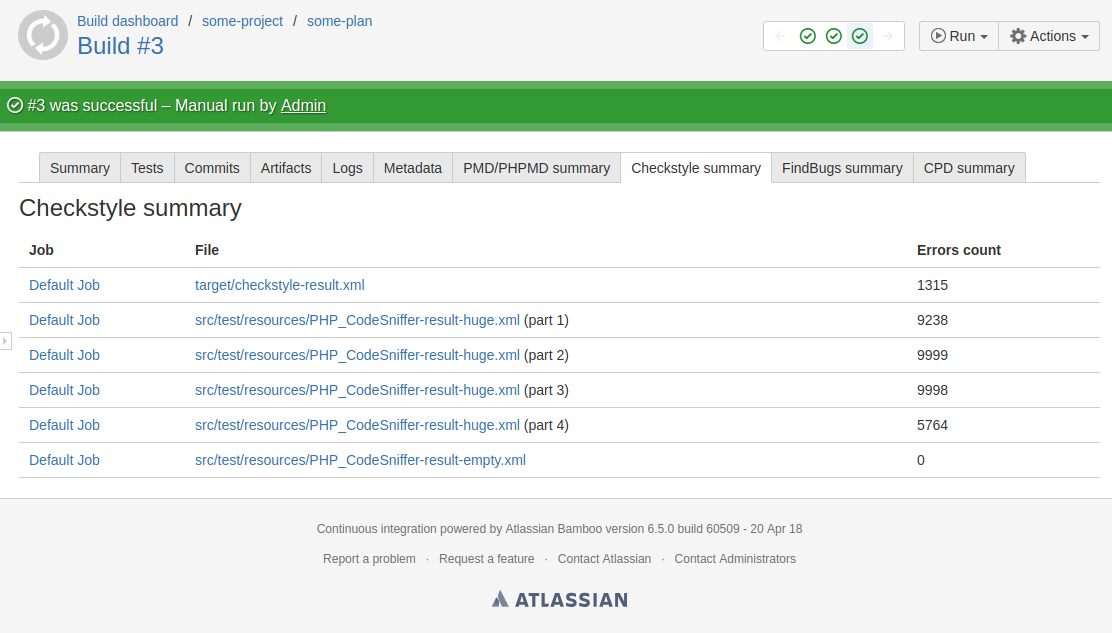1112x633 pixels.
Task: Select errors count value 9998
Action: click(x=933, y=391)
